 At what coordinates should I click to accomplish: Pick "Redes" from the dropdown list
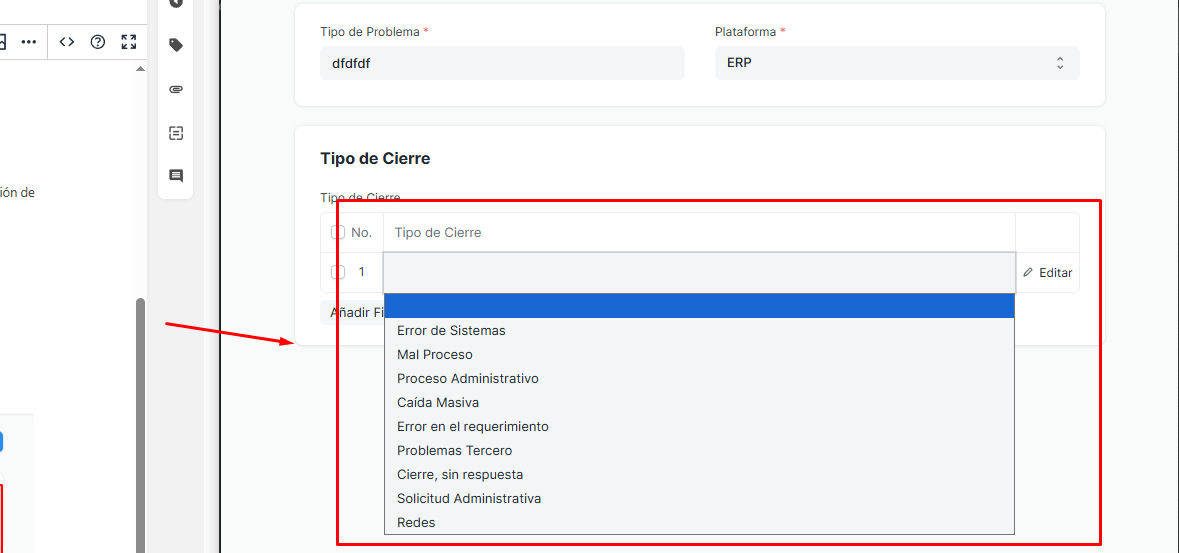coord(416,522)
